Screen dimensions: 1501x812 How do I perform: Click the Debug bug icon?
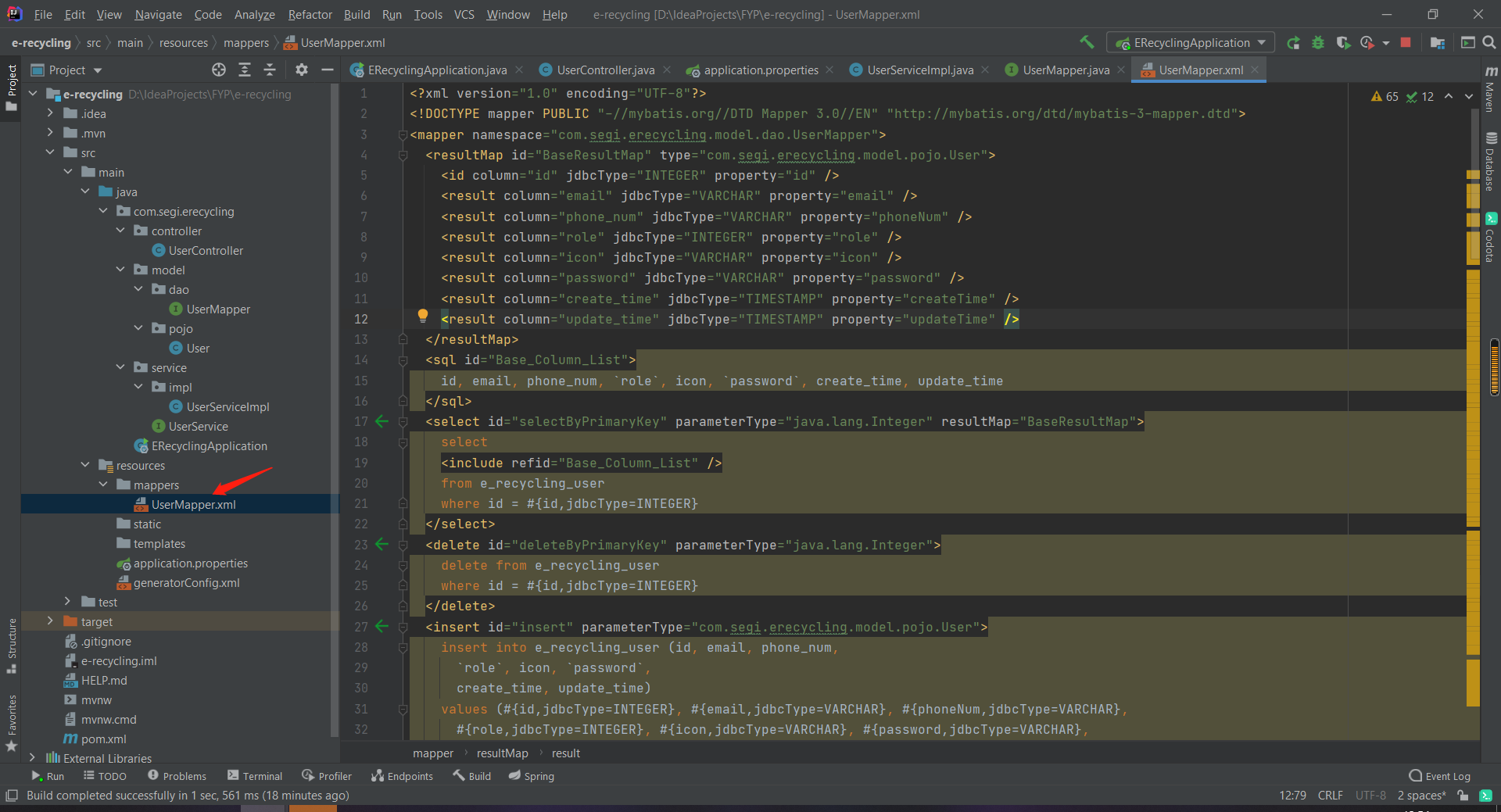(1318, 43)
